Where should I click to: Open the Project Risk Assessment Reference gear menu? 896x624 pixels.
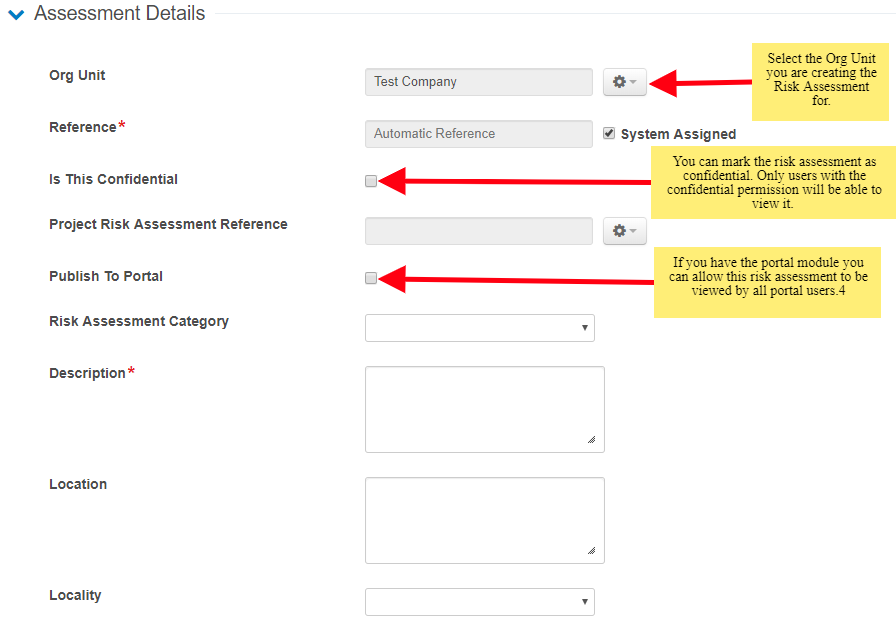[x=625, y=231]
